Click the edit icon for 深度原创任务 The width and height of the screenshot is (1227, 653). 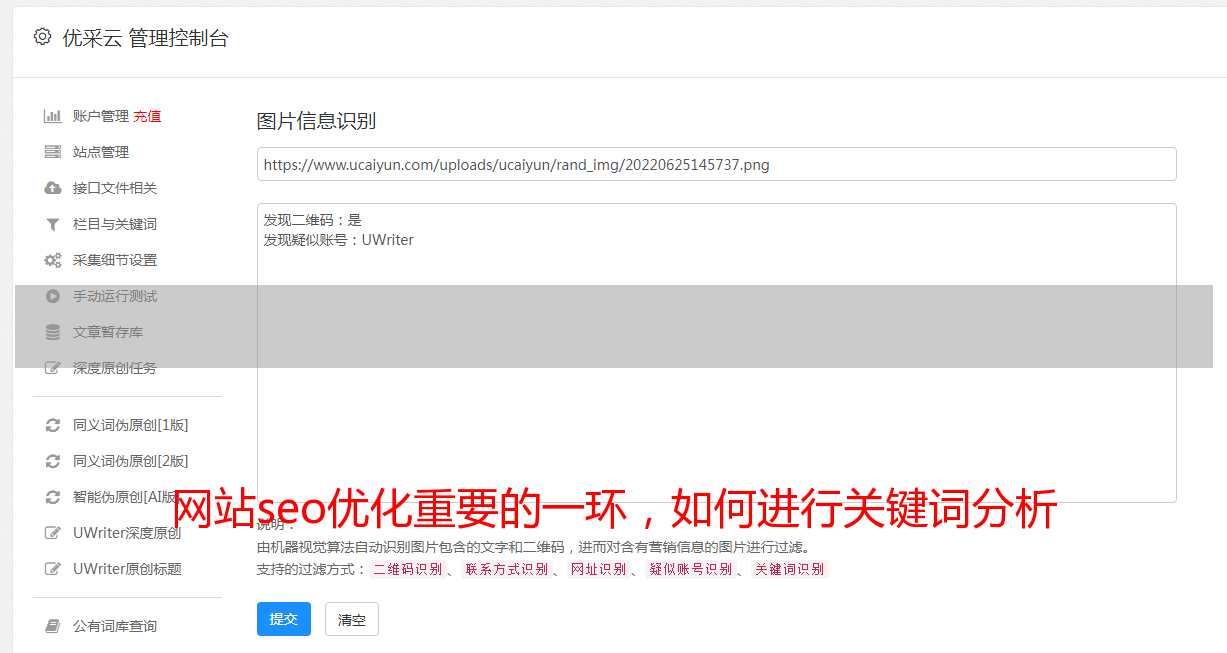[53, 368]
